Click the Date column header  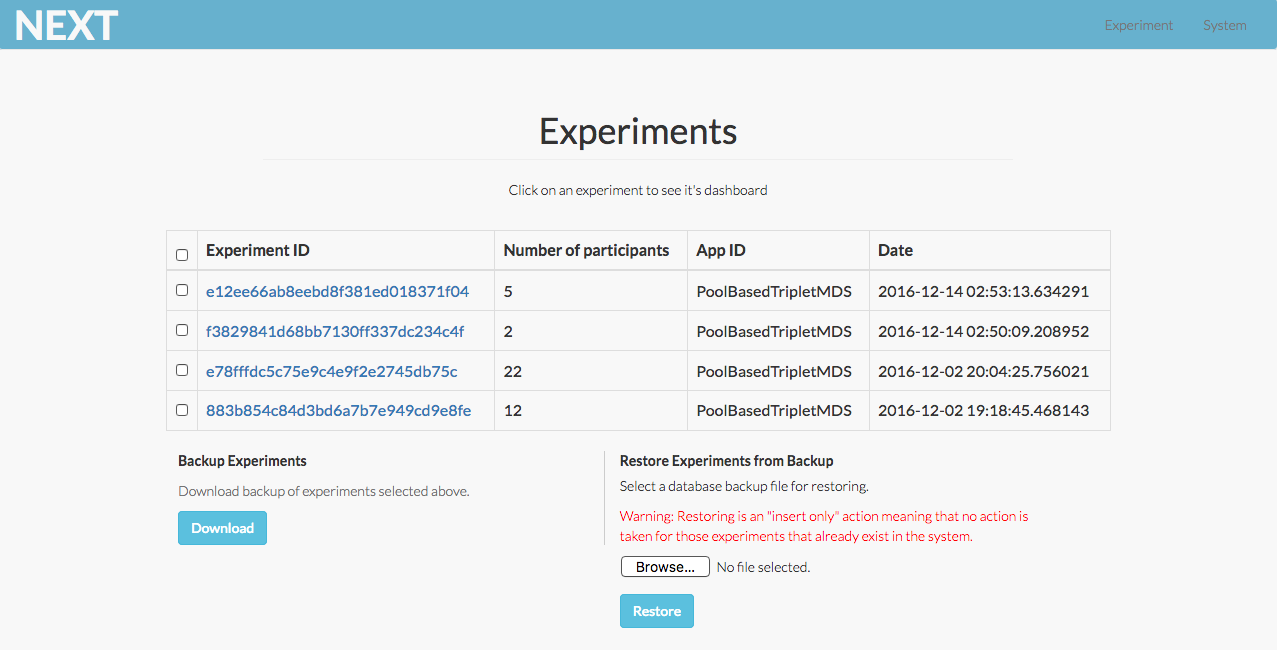pyautogui.click(x=895, y=251)
